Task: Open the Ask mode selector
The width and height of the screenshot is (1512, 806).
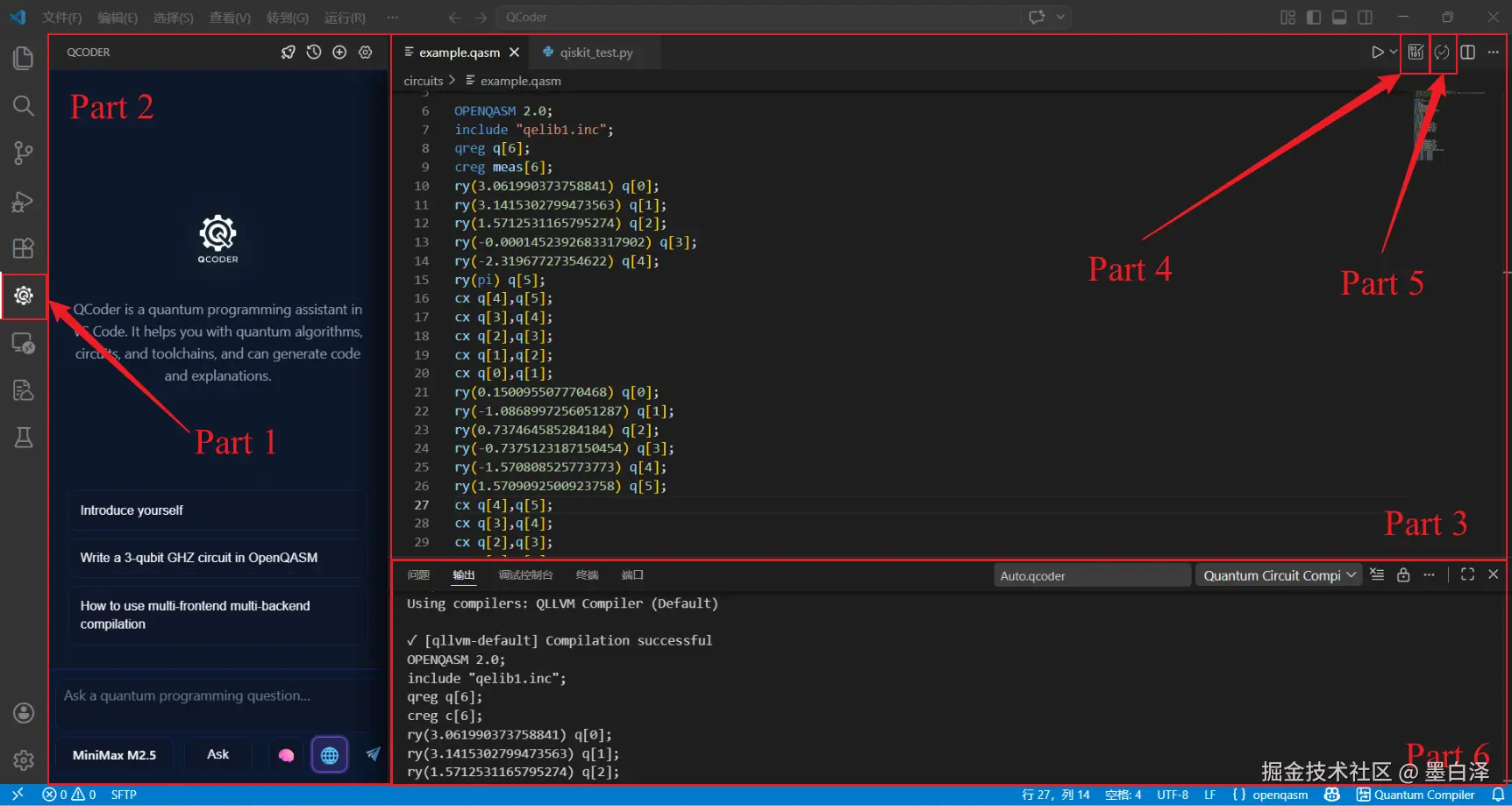Action: pos(218,755)
